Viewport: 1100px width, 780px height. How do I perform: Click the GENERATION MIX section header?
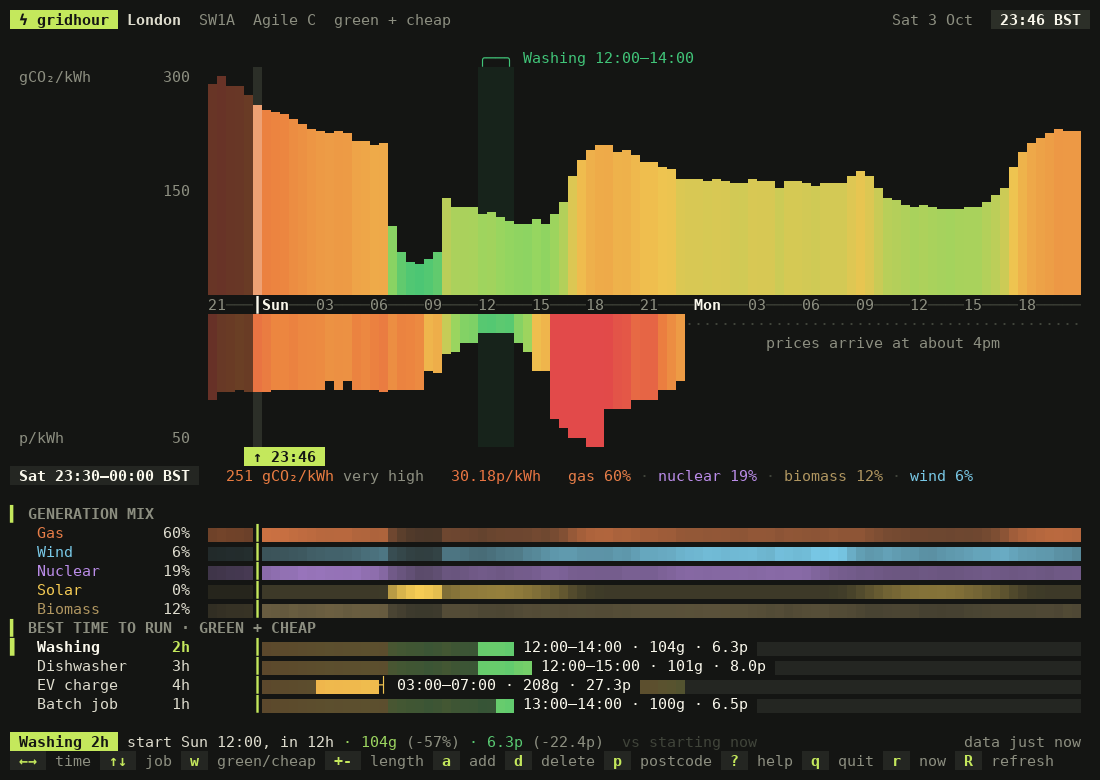coord(90,513)
